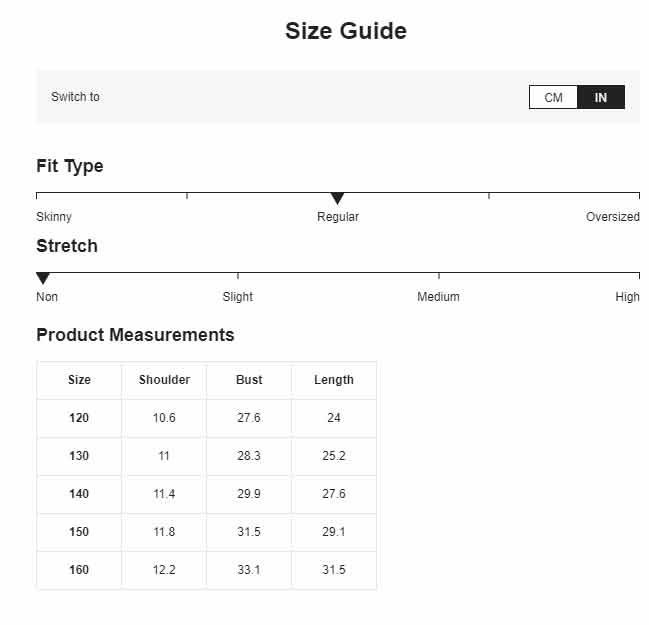Click the Oversized fit label
This screenshot has width=649, height=625.
point(613,217)
